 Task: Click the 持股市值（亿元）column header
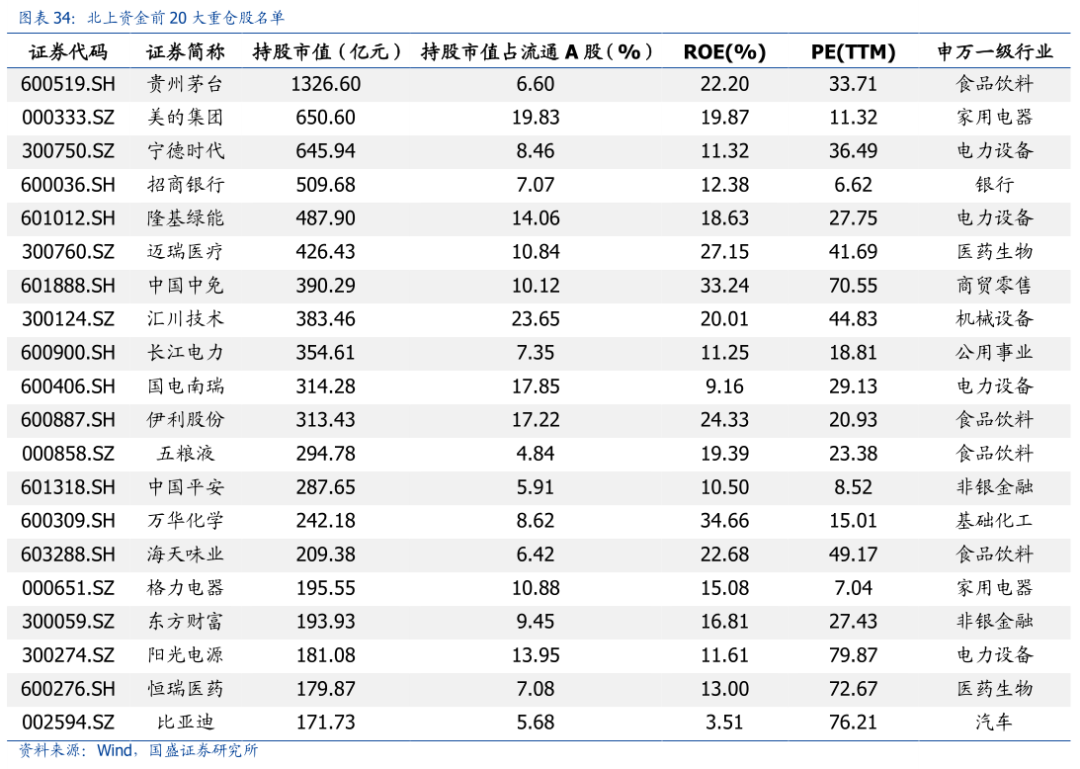(x=326, y=52)
